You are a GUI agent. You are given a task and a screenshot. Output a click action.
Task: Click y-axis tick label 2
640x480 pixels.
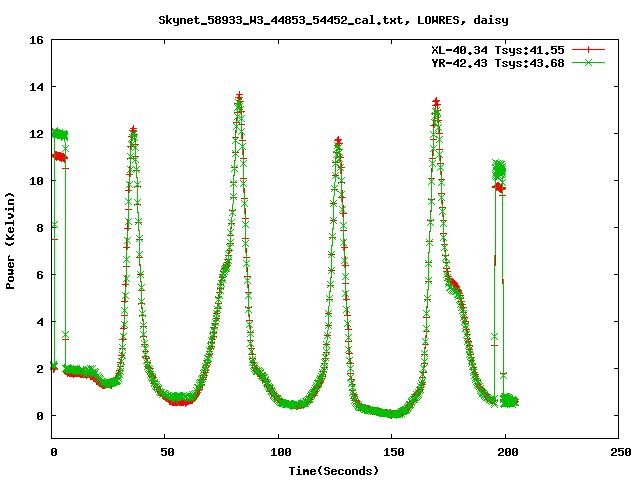point(40,369)
